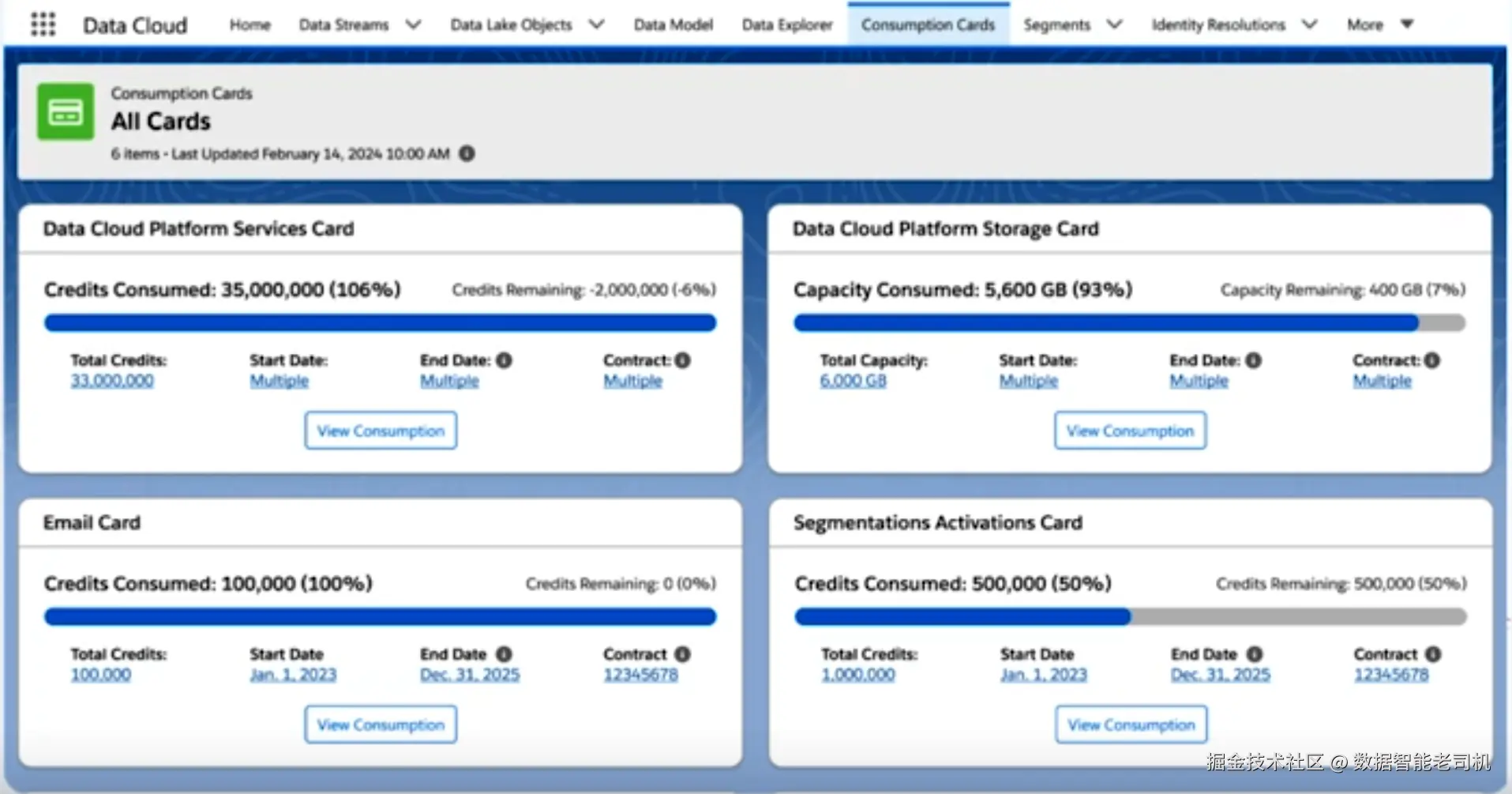This screenshot has height=794, width=1512.
Task: Click the Segmentations Activations credits progress bar
Action: point(1131,617)
